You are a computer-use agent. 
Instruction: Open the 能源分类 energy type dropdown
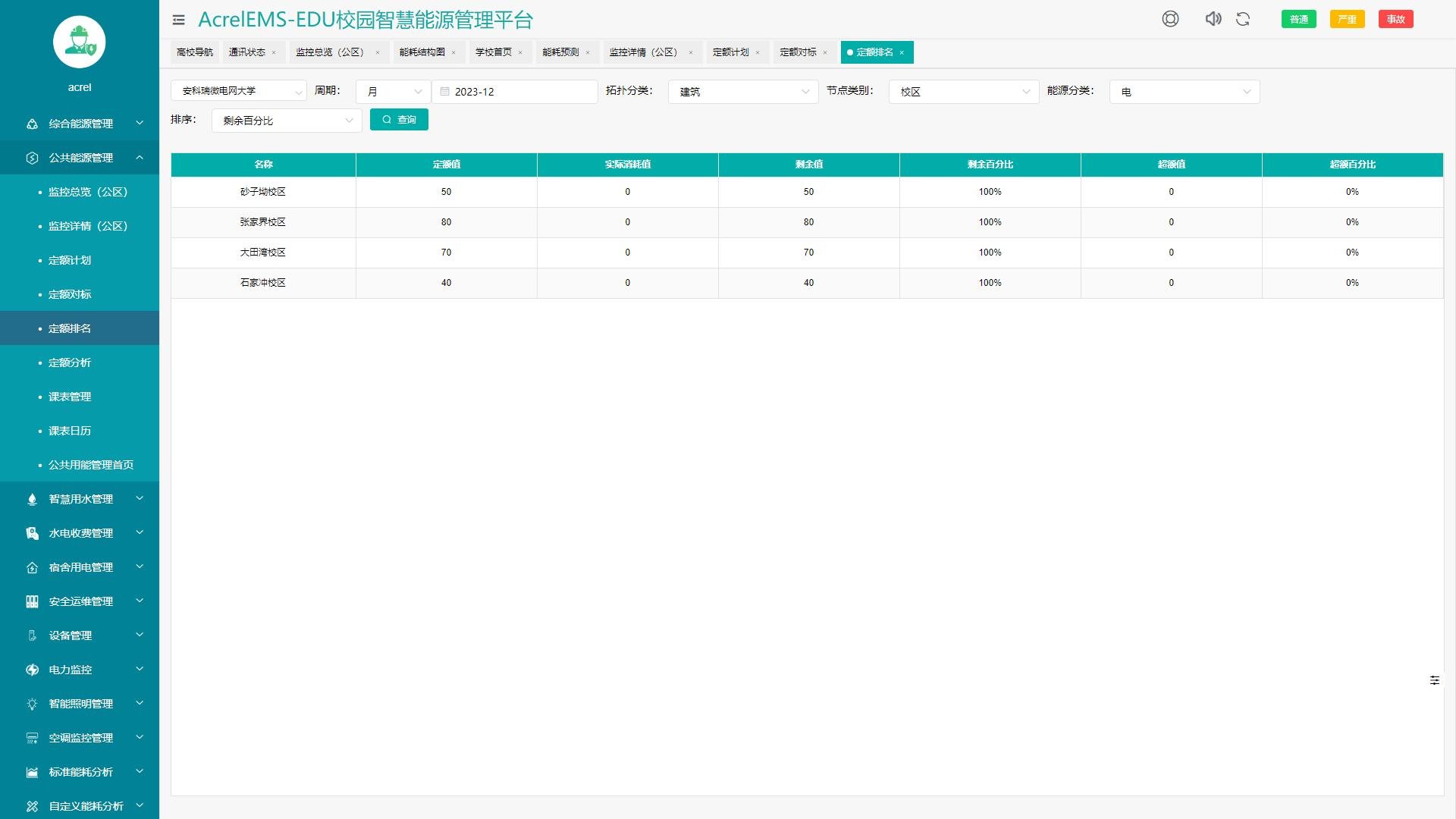1184,91
